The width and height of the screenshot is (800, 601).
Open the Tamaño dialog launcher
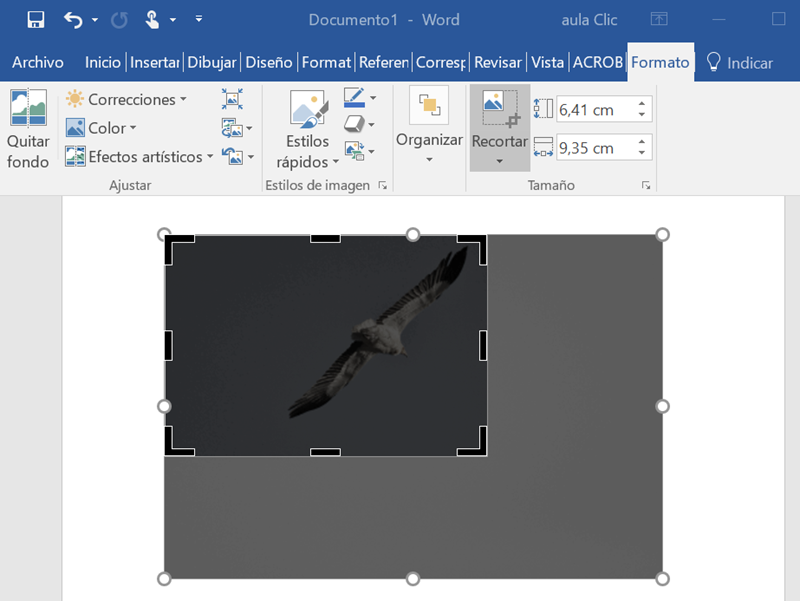(646, 186)
